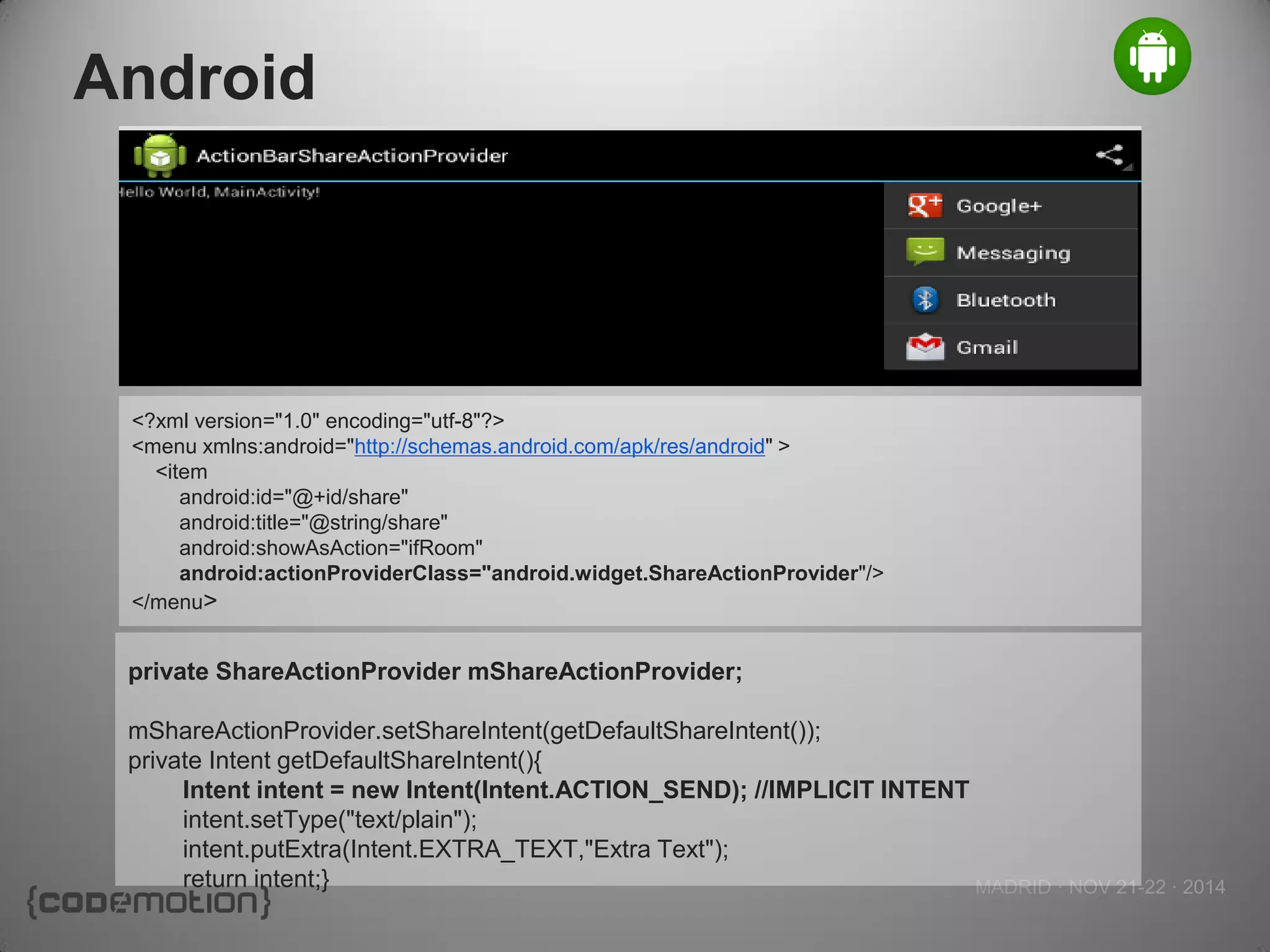Click the "Hello World, MainActivity!" text

[219, 192]
